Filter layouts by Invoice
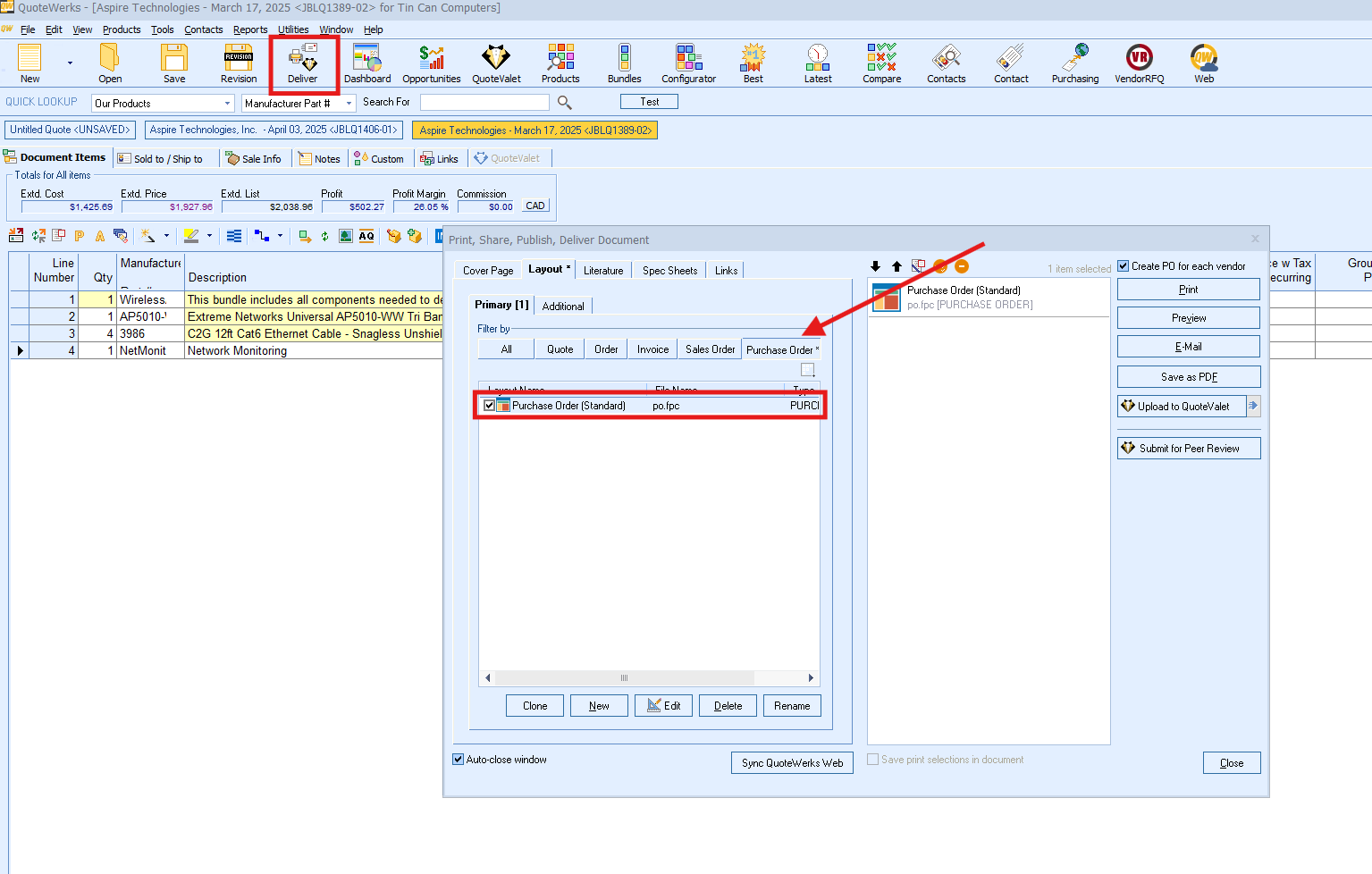 pyautogui.click(x=652, y=349)
